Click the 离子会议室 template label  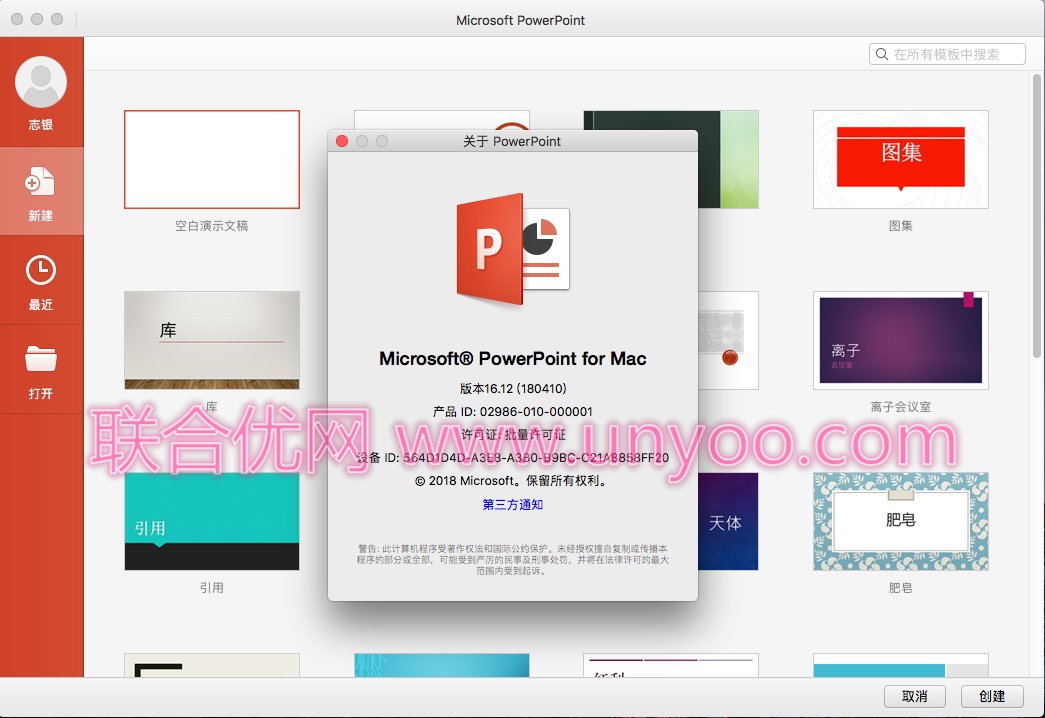click(900, 407)
